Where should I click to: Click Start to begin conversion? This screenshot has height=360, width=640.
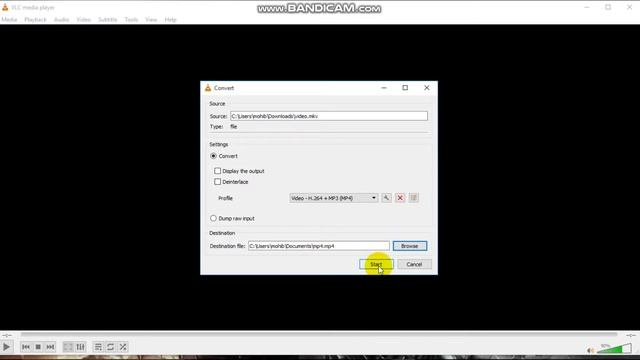[x=376, y=264]
